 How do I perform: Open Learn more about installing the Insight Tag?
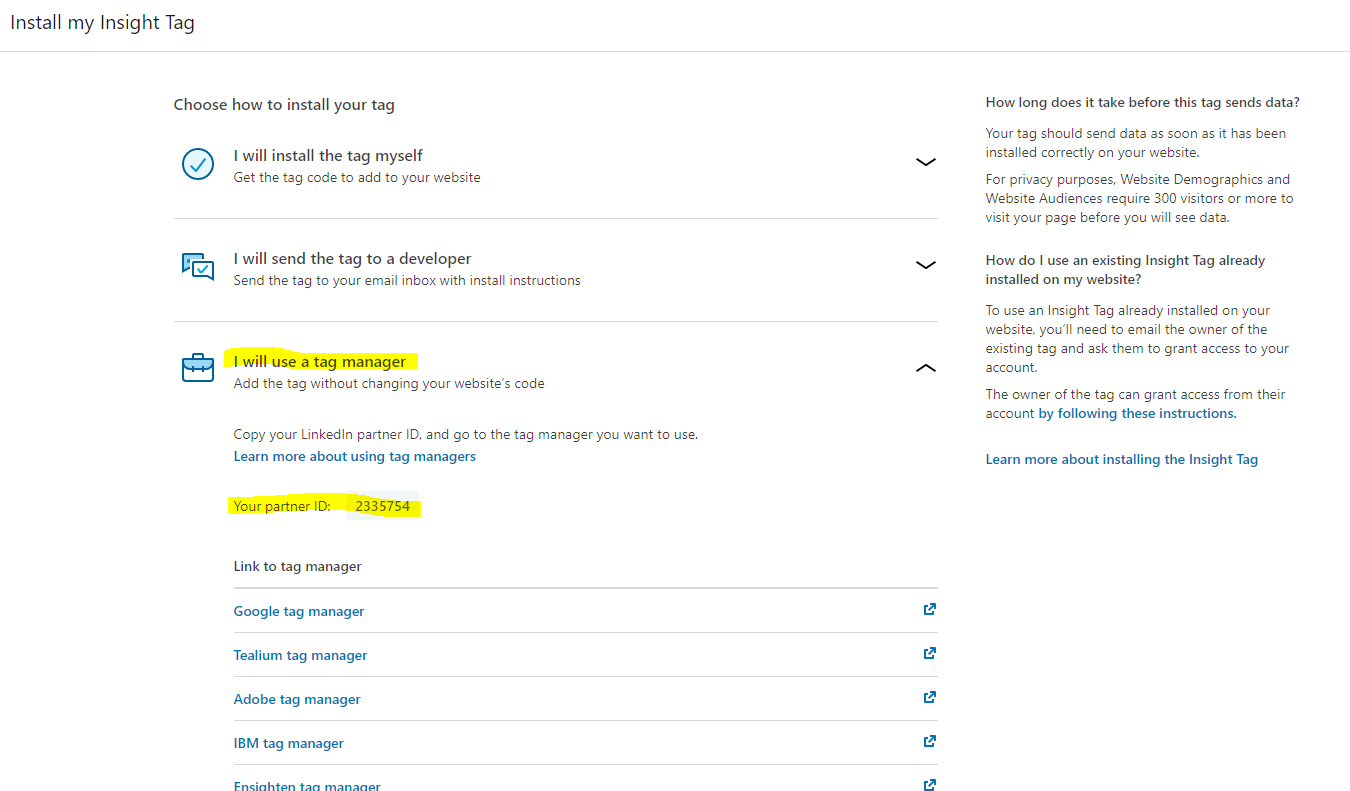point(1122,459)
